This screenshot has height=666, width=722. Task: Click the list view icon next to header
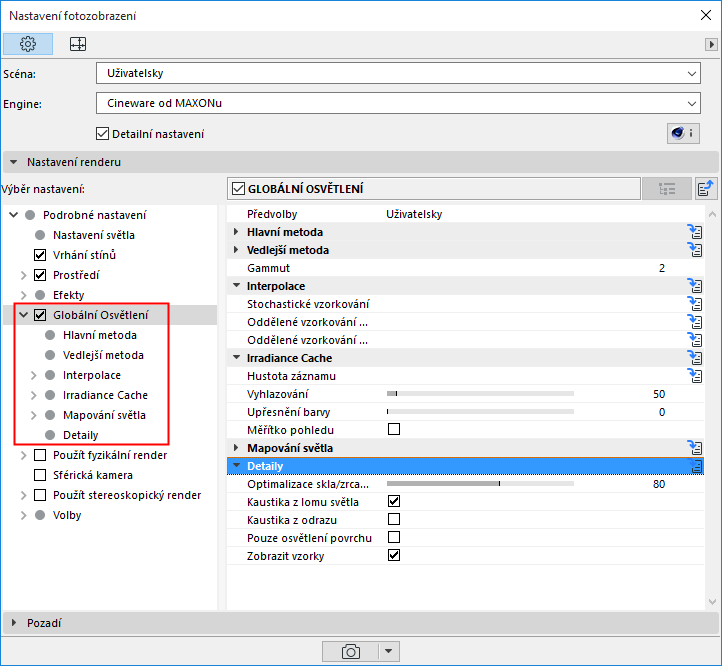pos(667,188)
